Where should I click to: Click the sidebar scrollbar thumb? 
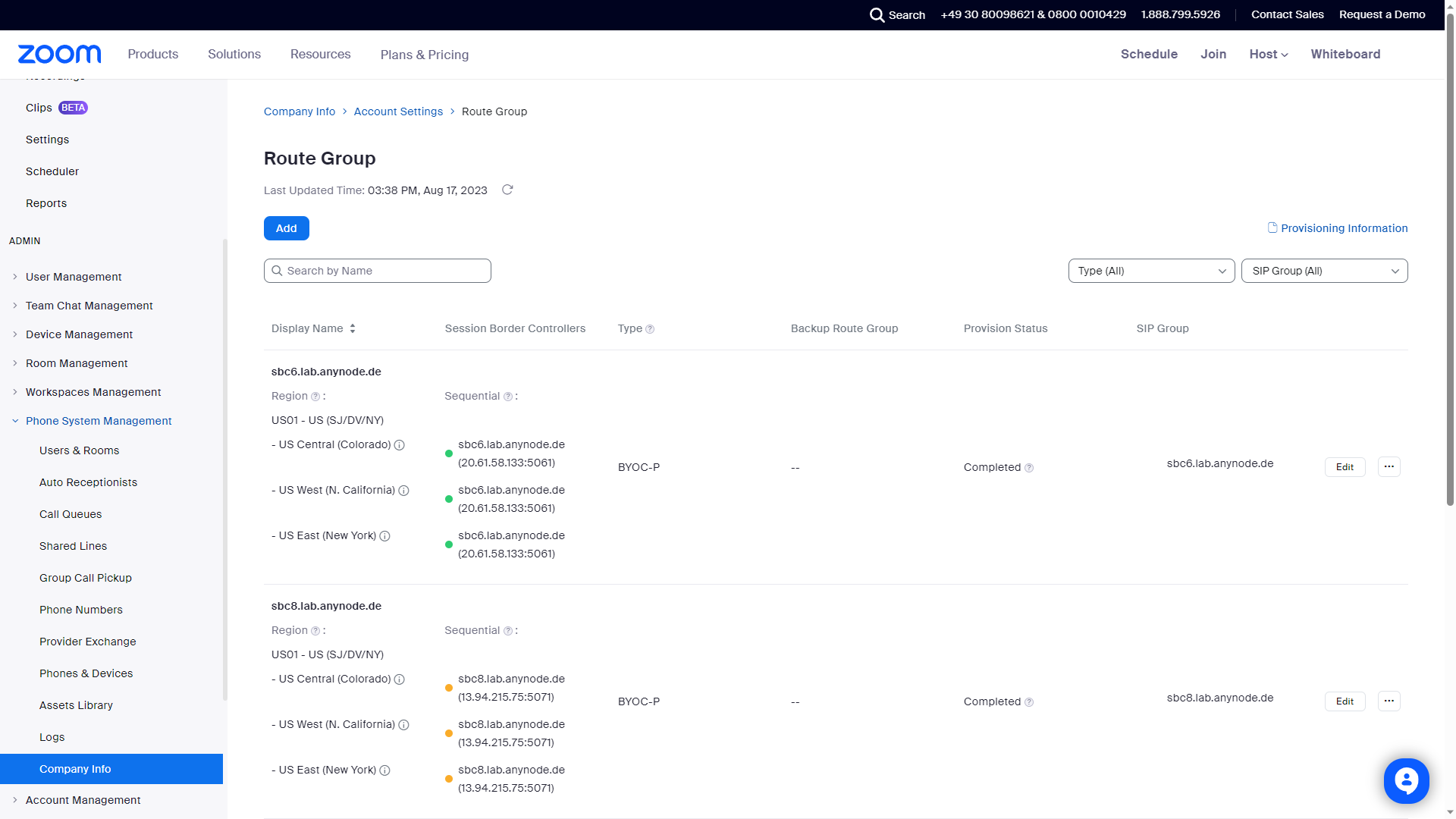pyautogui.click(x=224, y=470)
